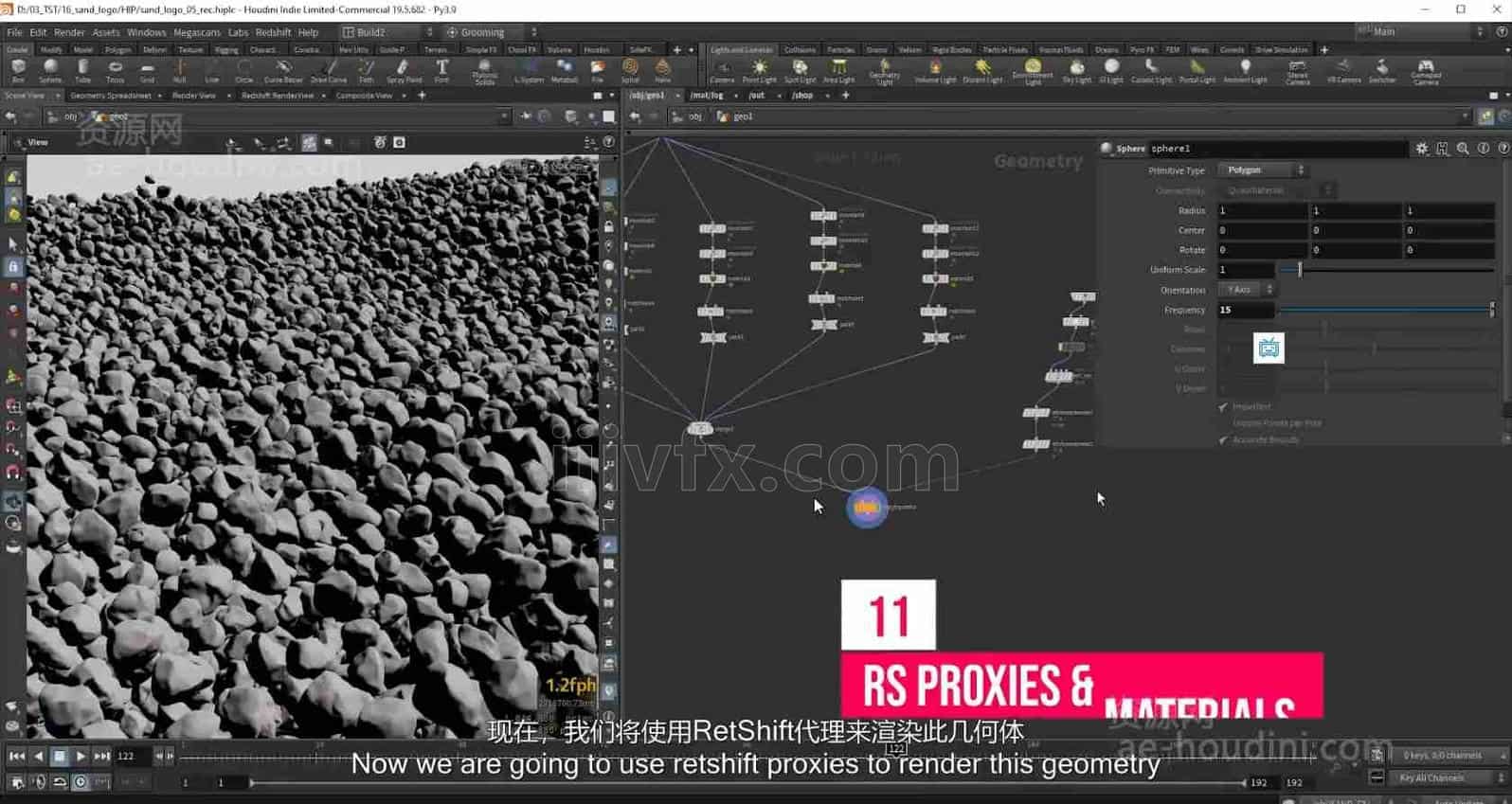
Task: Select the Metaball shelf tool
Action: coord(564,71)
